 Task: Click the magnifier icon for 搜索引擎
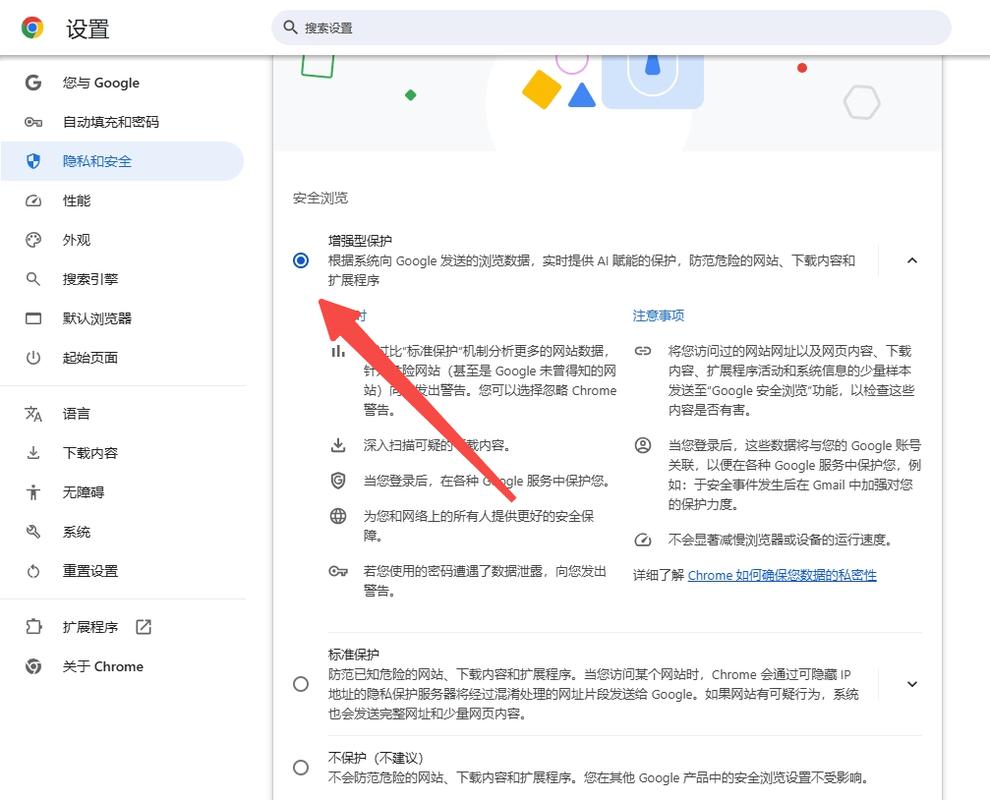pos(33,279)
